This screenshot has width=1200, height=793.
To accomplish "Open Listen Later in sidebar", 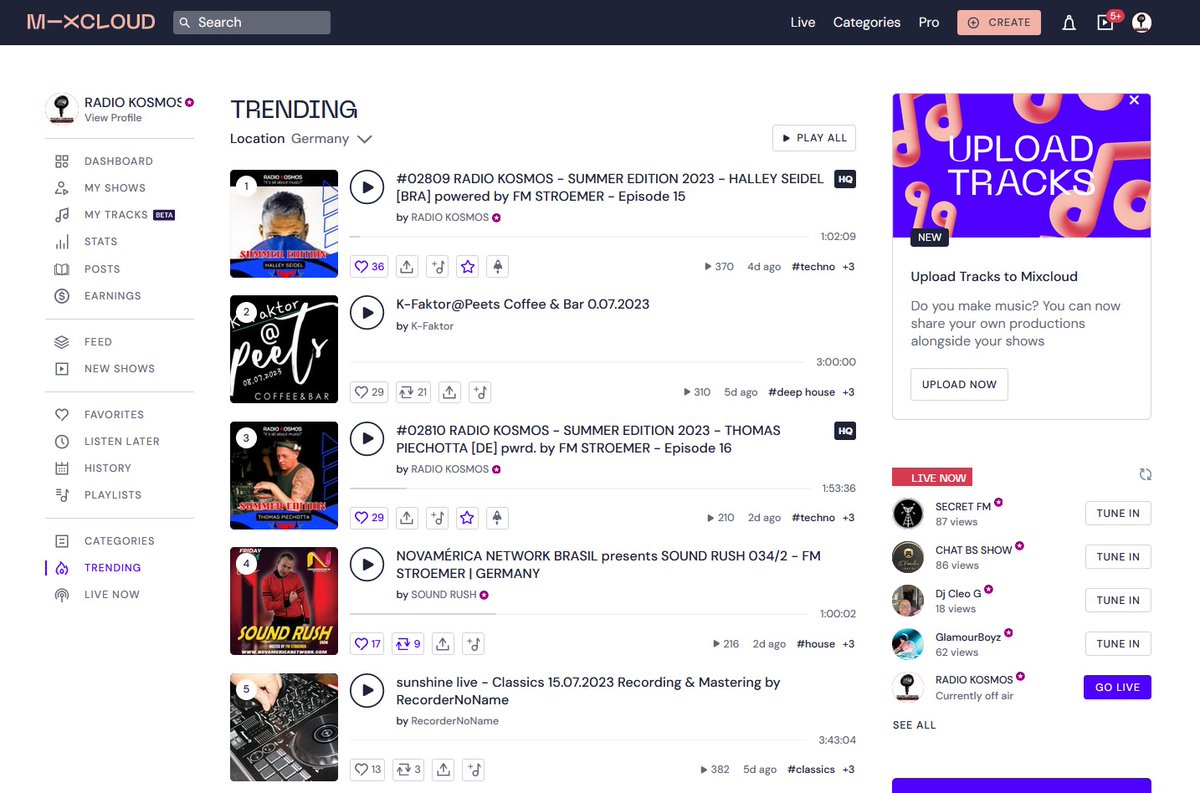I will [x=121, y=441].
